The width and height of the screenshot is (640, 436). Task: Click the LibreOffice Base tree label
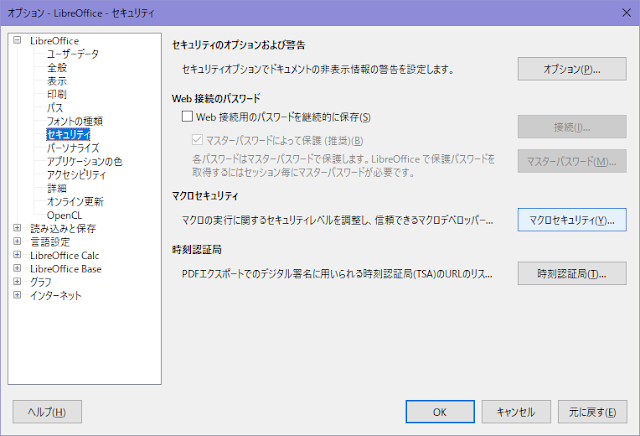click(66, 269)
